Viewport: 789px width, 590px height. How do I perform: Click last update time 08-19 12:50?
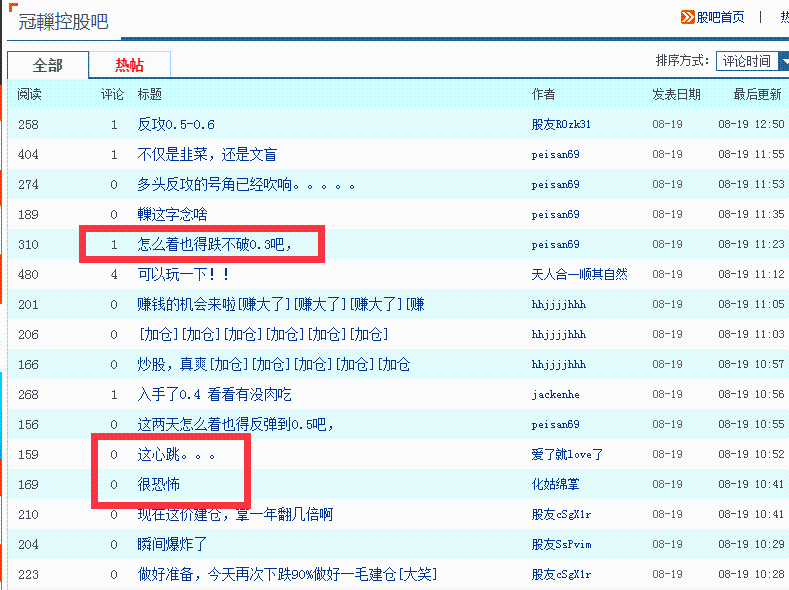[x=751, y=124]
